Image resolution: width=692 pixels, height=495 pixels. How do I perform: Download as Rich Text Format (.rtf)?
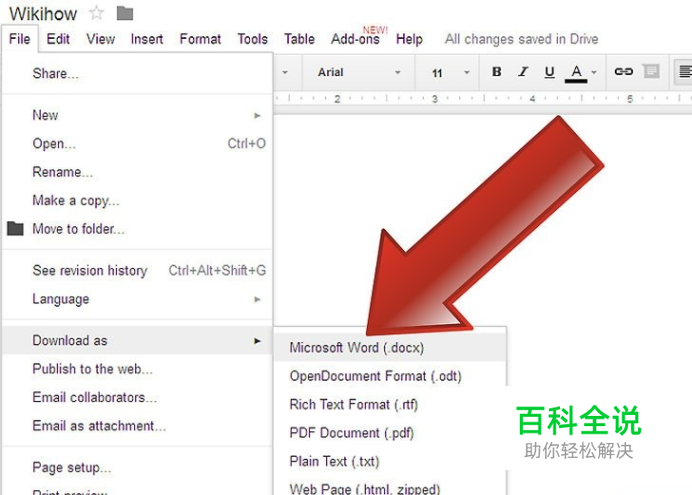coord(390,404)
